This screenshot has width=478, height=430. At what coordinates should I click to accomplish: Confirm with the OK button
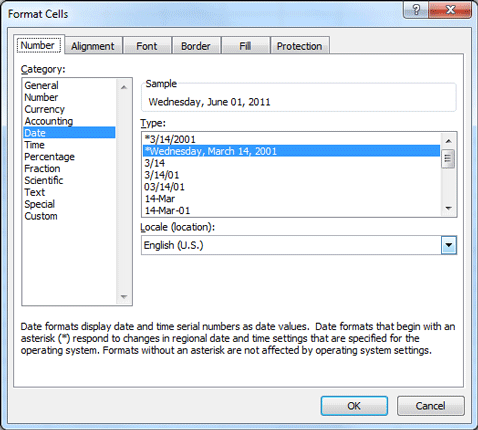coord(354,406)
